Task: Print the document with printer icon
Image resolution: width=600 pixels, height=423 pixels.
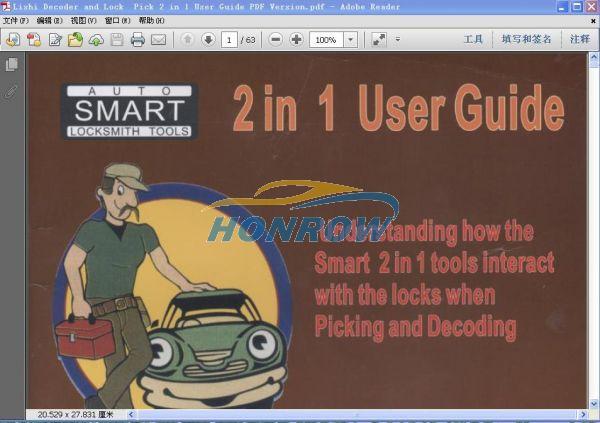Action: (x=137, y=40)
